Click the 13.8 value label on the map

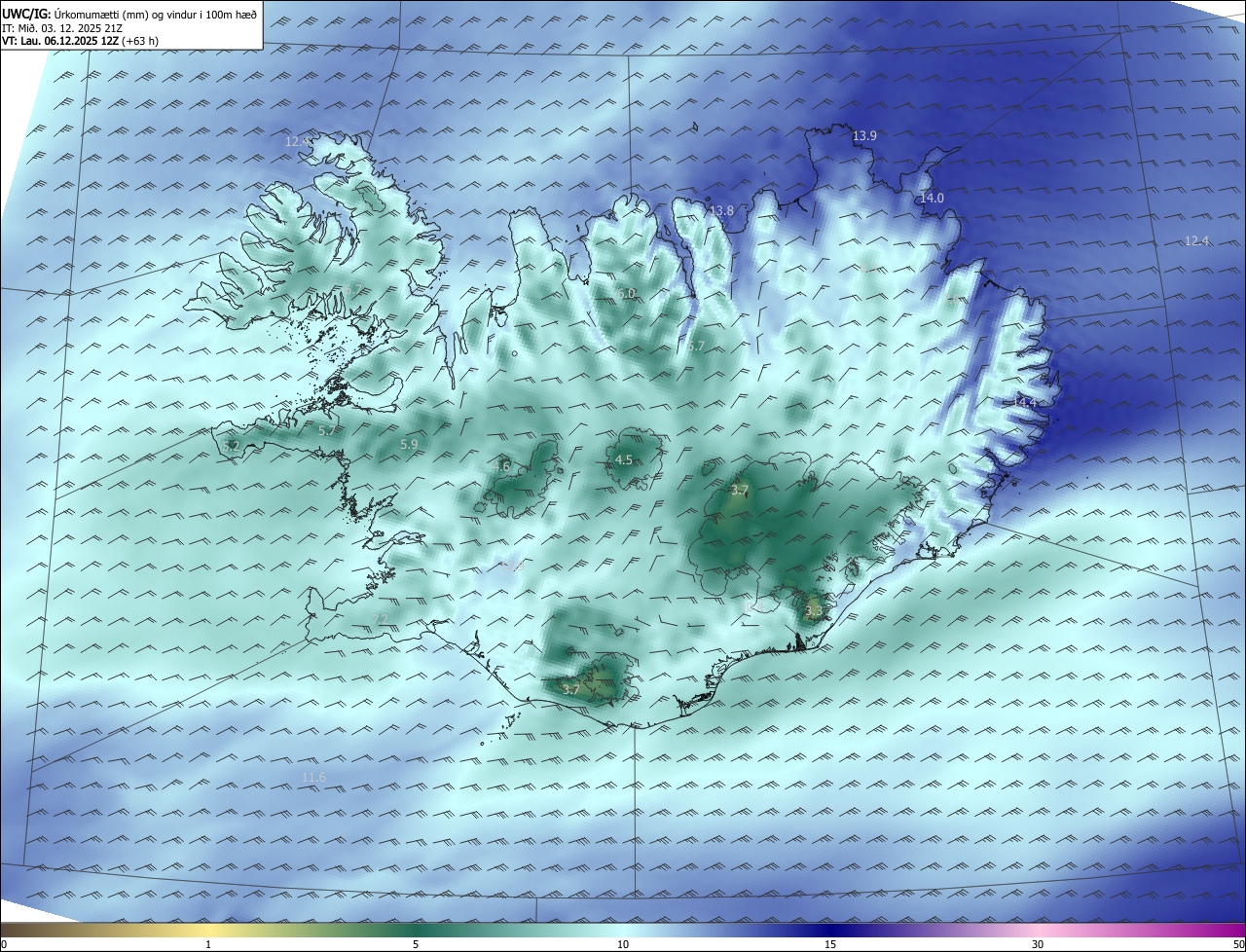721,211
